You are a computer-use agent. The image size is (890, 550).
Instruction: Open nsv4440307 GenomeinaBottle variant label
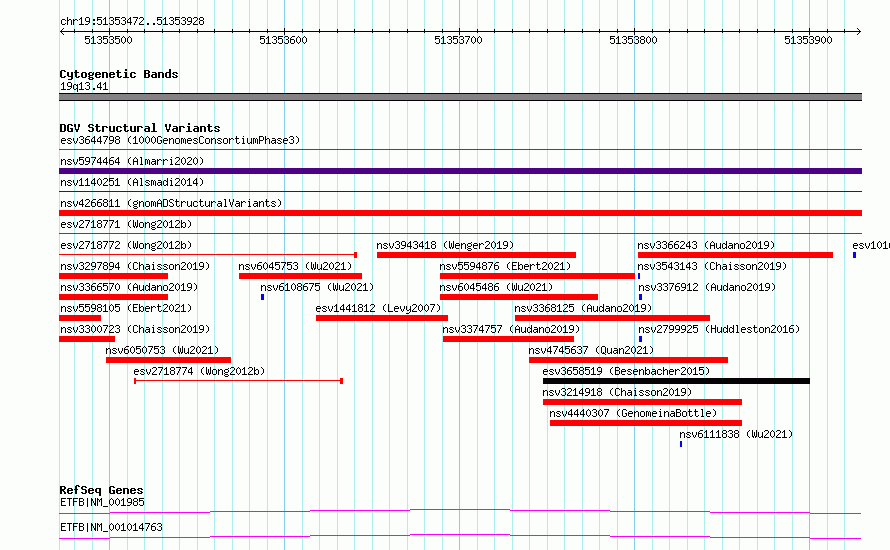tap(633, 413)
